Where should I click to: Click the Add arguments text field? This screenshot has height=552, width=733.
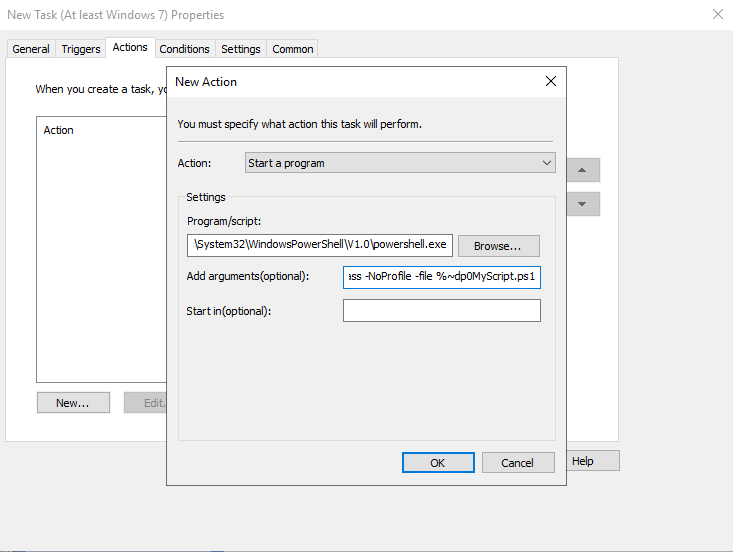(x=442, y=277)
